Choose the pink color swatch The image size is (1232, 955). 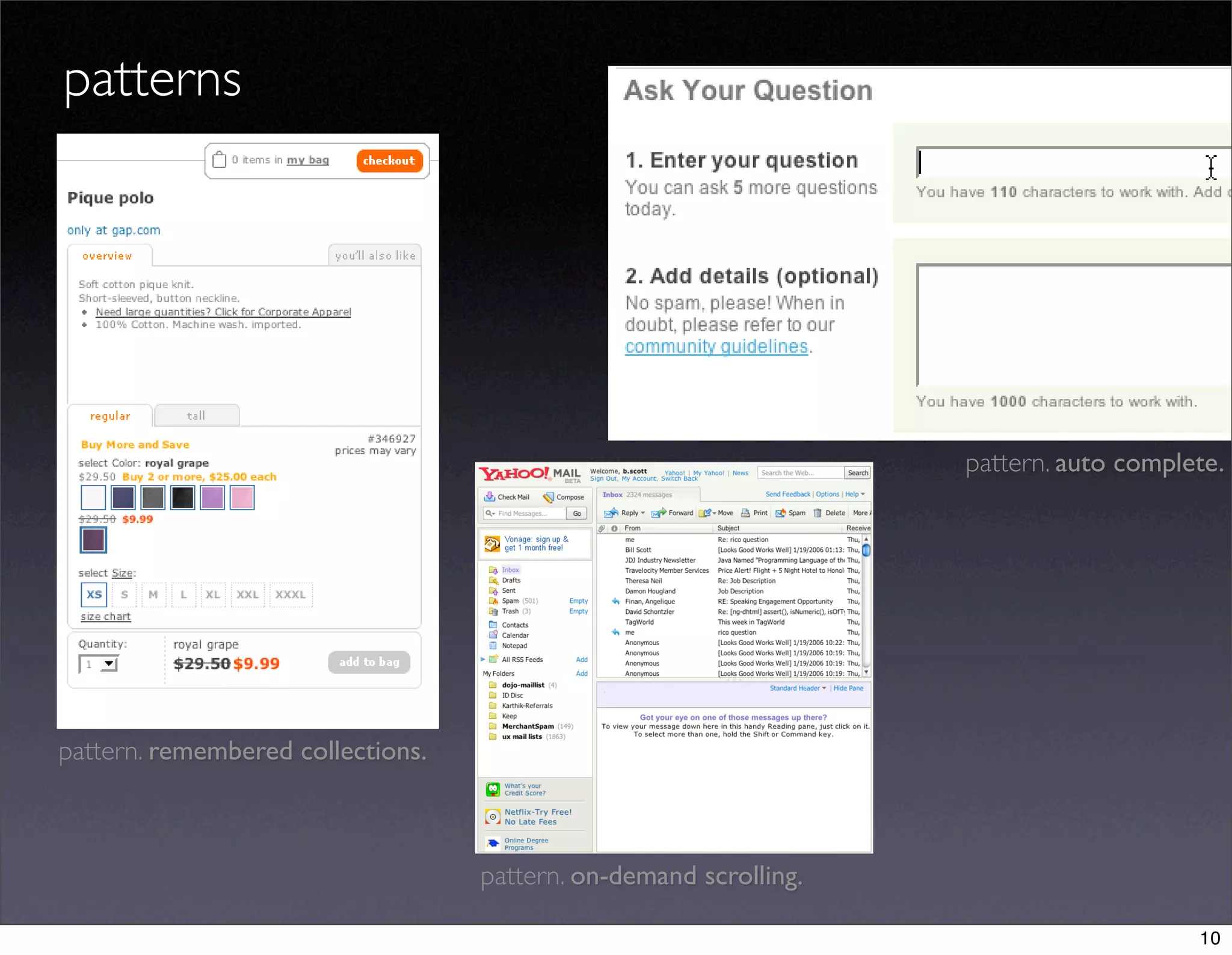pos(242,498)
